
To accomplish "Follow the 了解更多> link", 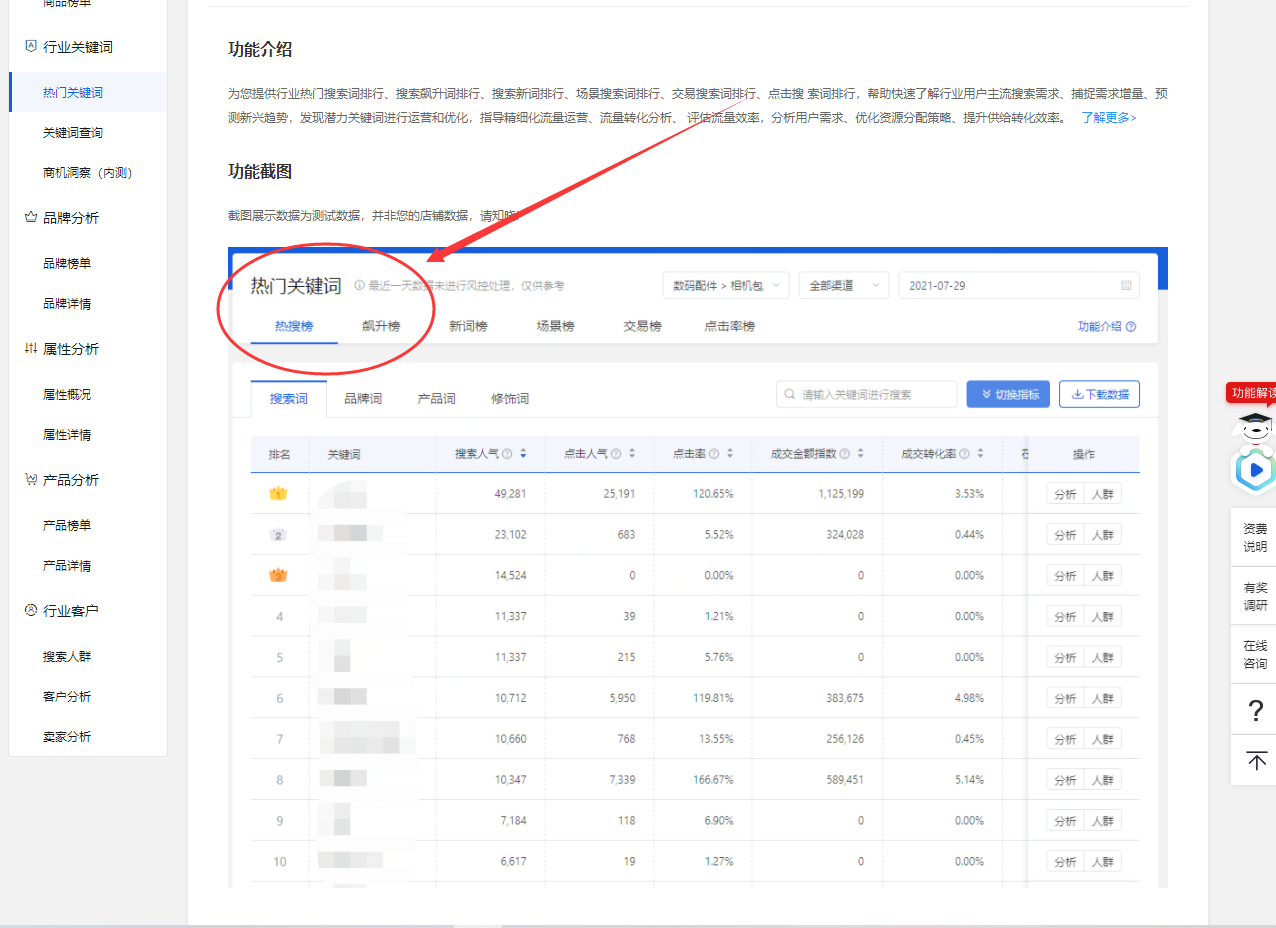I will click(1108, 118).
